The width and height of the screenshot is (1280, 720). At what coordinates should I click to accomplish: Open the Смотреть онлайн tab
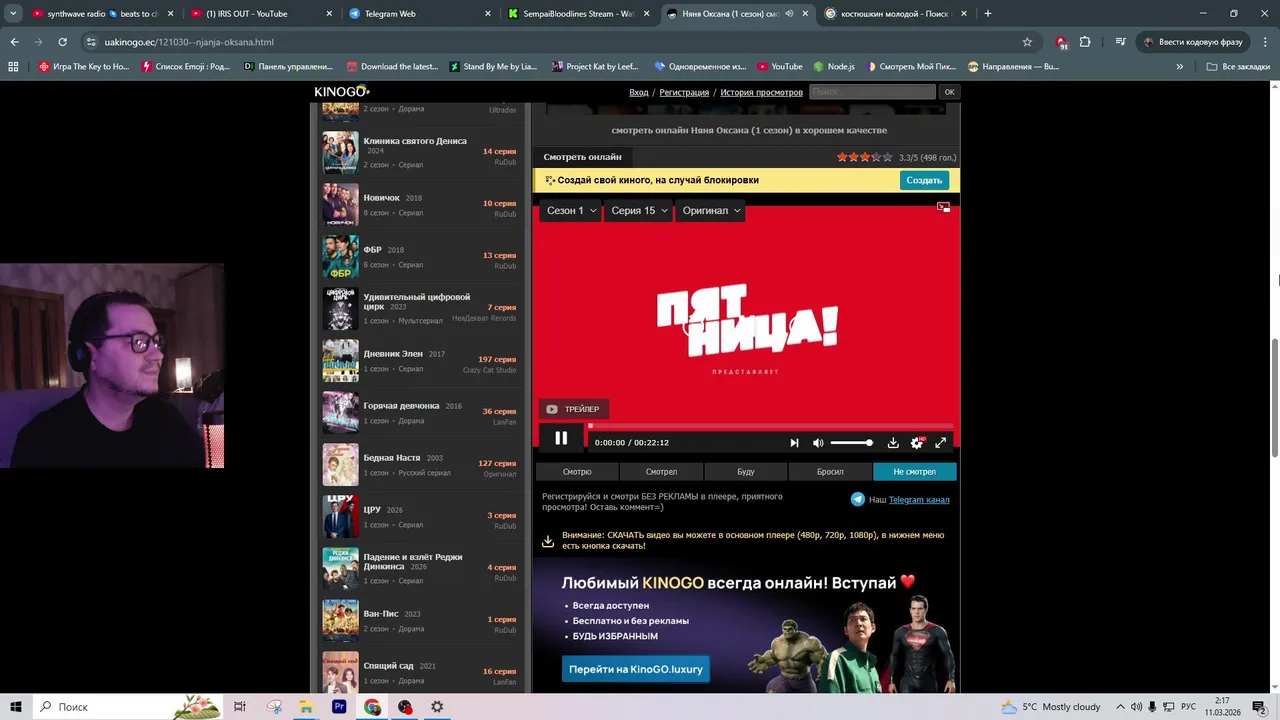click(582, 157)
